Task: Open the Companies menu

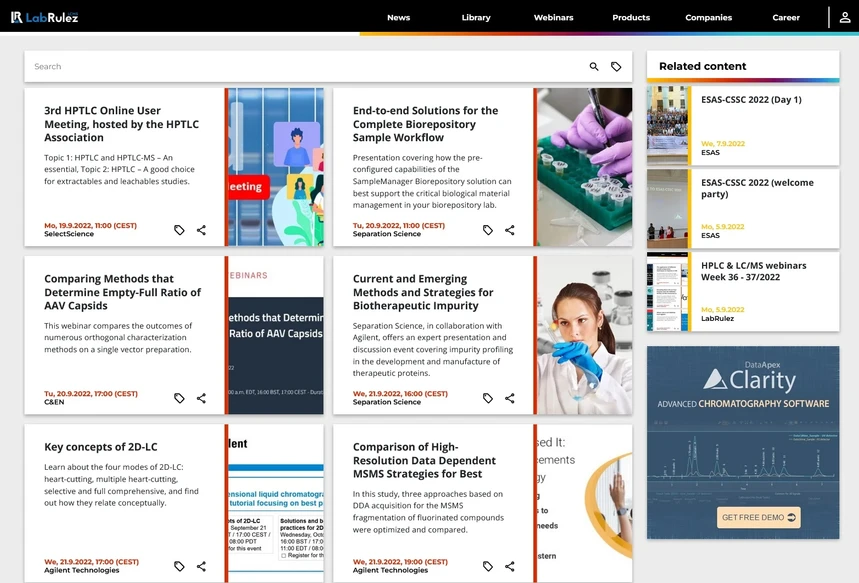Action: point(708,18)
